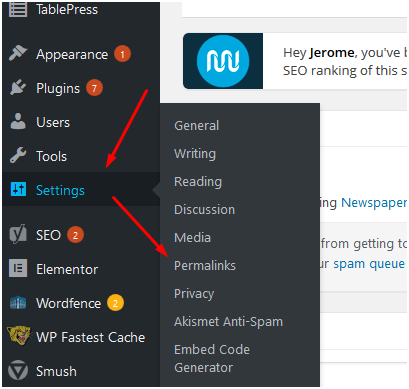The height and width of the screenshot is (389, 409).
Task: Choose Media in Settings submenu
Action: pos(192,238)
